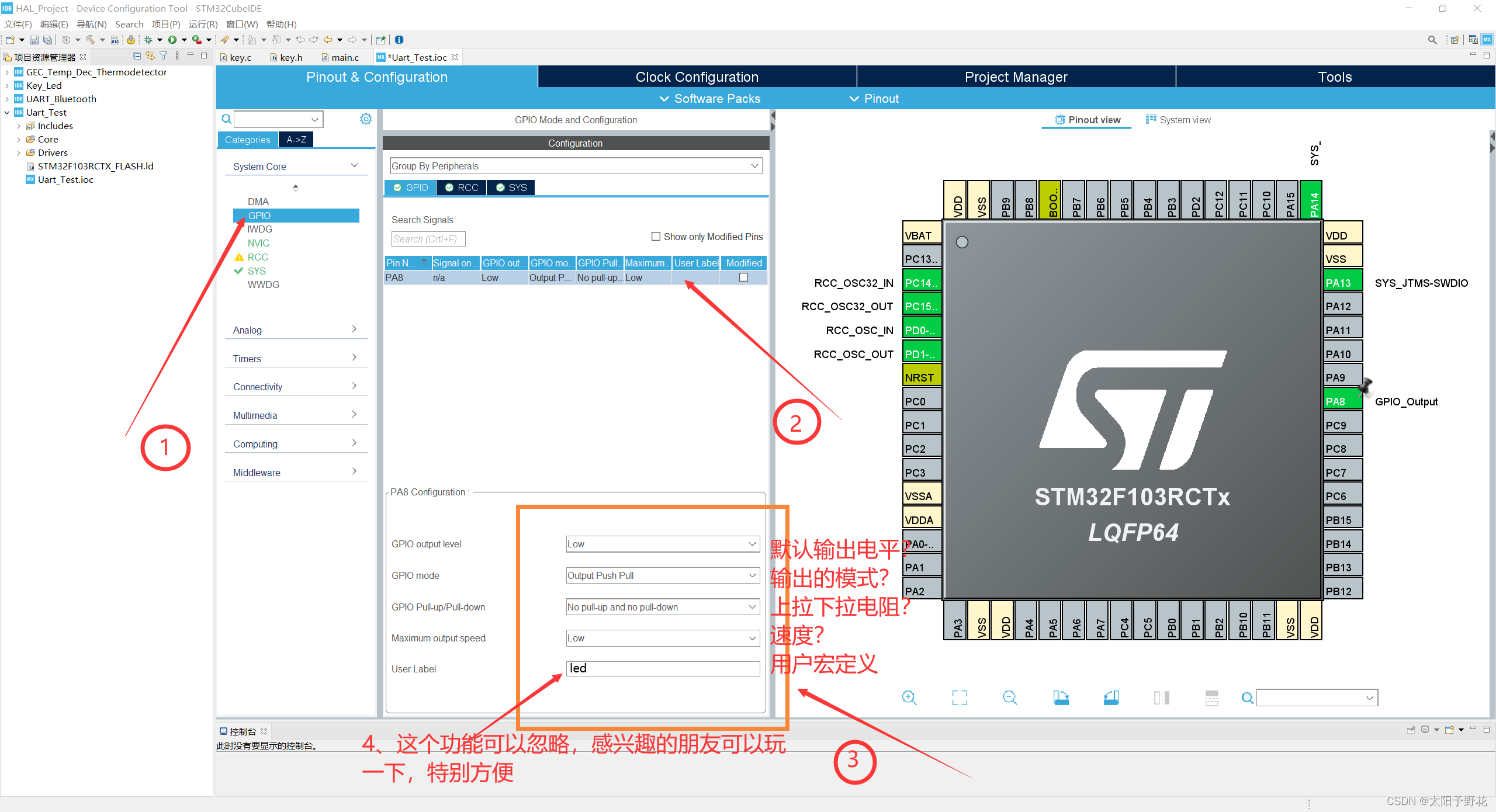
Task: Click the Save icon in main toolbar
Action: (x=34, y=40)
